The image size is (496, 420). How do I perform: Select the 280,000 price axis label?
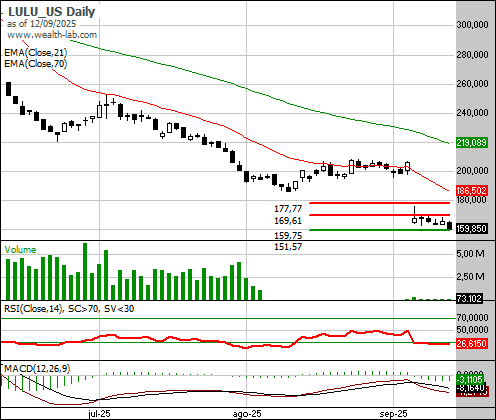click(472, 54)
